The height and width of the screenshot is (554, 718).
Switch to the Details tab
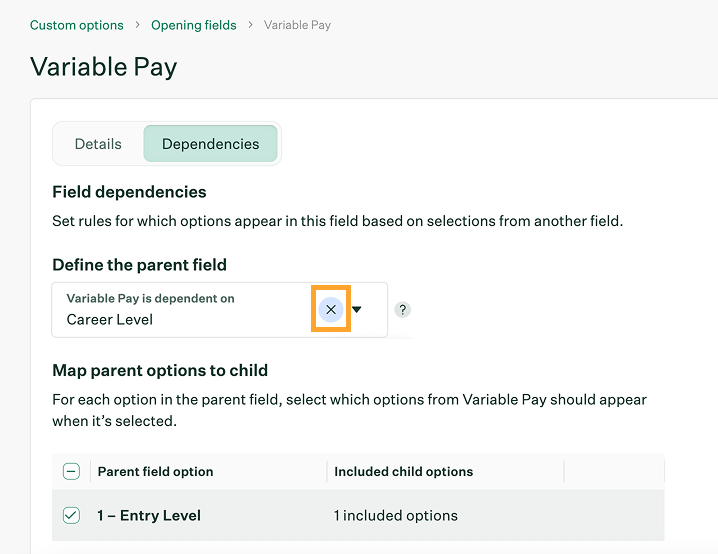point(98,144)
